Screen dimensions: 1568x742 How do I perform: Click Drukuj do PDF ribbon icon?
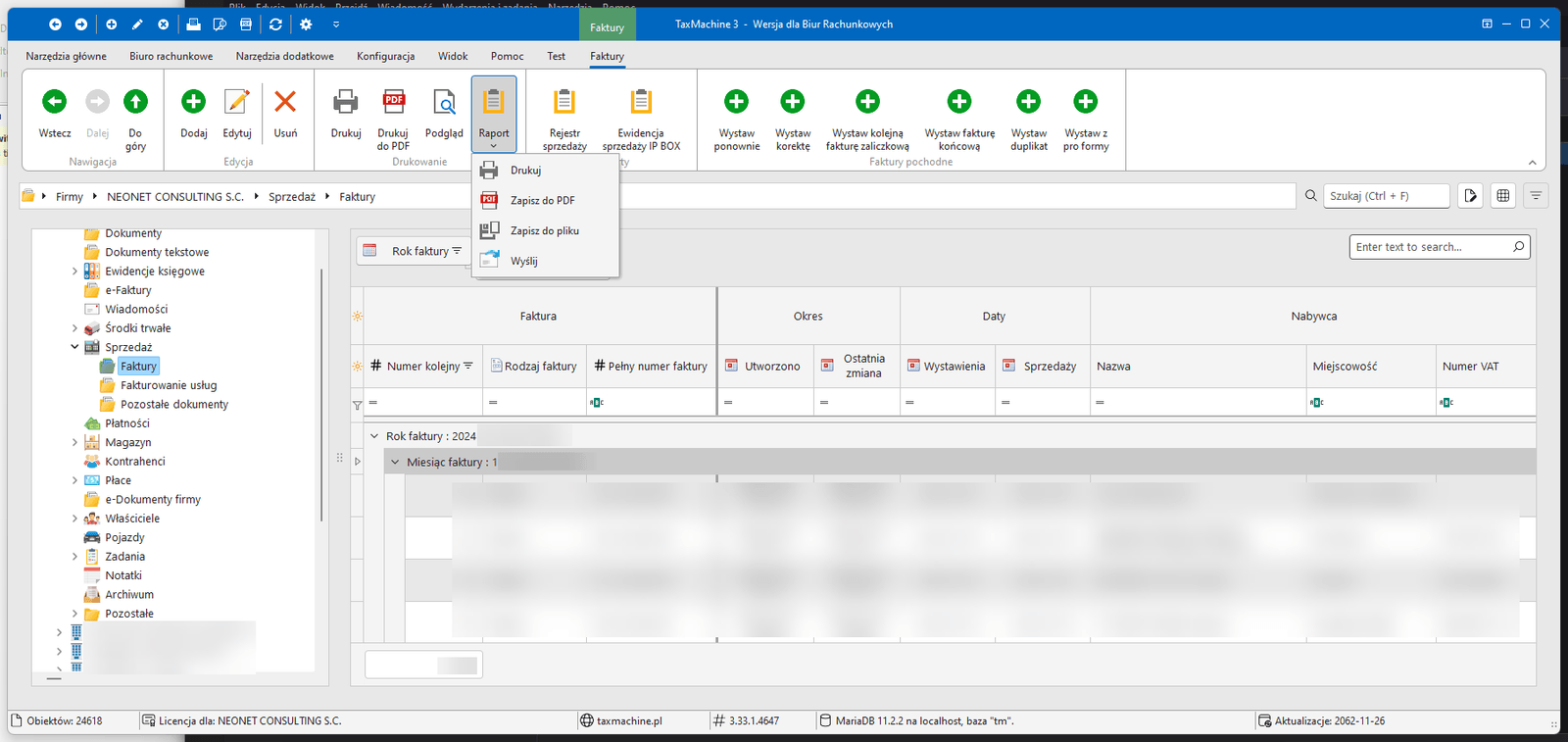click(x=393, y=102)
